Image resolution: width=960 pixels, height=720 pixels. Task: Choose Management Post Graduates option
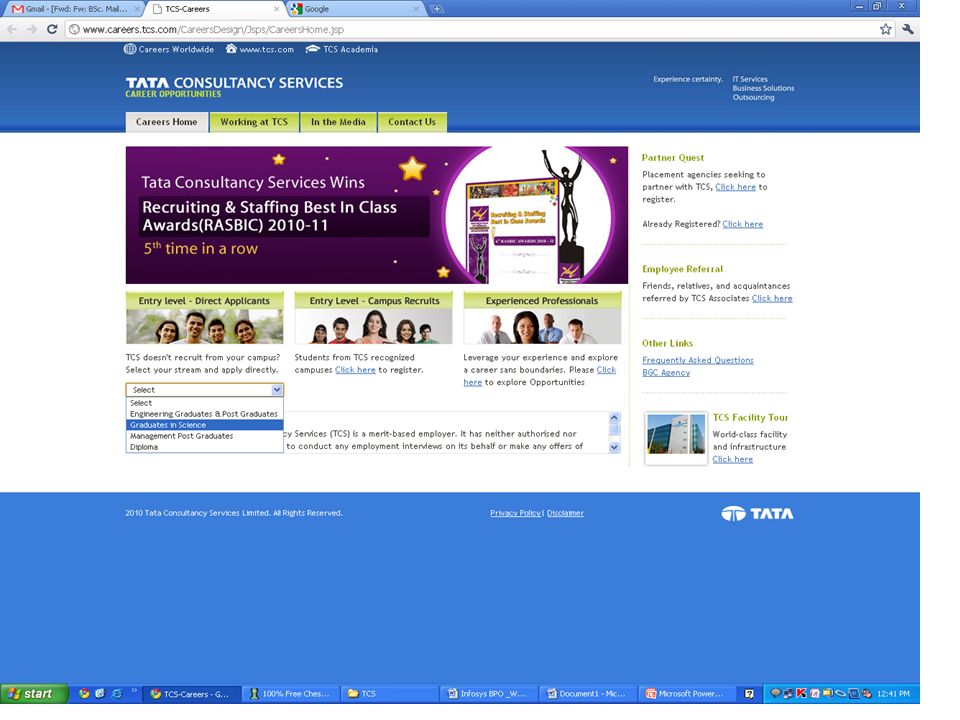tap(204, 436)
